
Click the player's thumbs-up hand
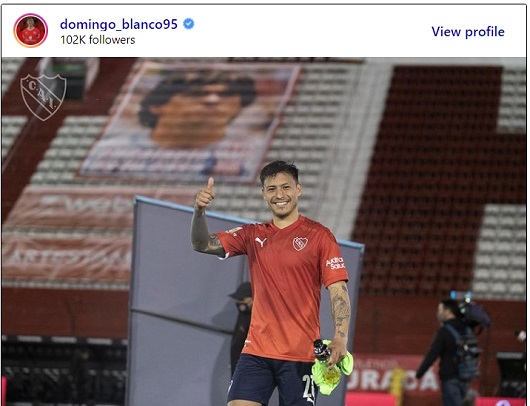(x=205, y=194)
